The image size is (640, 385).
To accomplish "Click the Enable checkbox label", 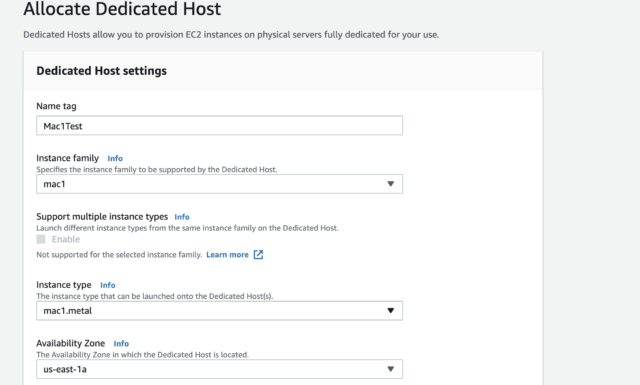I will (66, 239).
